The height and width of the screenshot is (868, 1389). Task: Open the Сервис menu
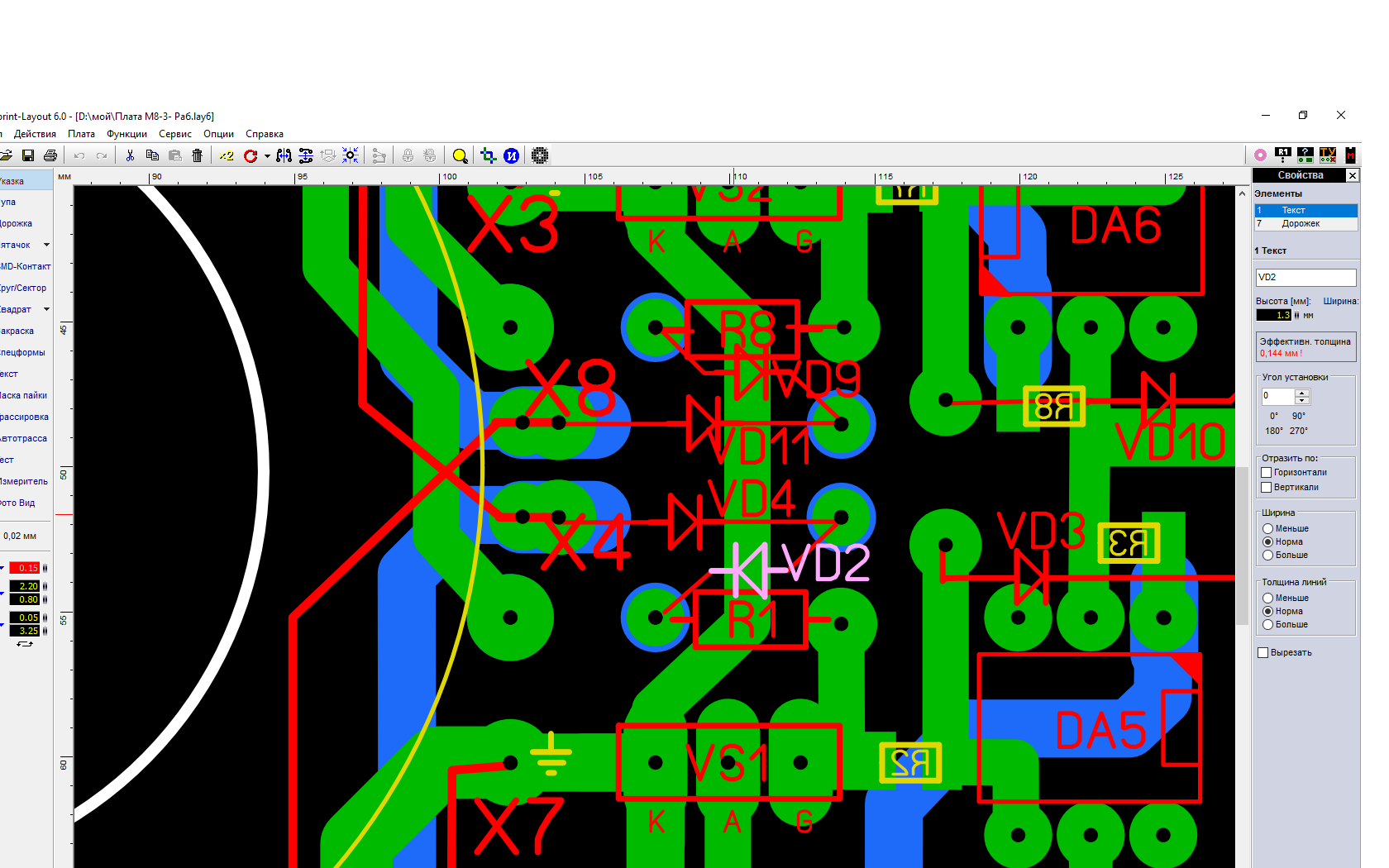pyautogui.click(x=175, y=134)
